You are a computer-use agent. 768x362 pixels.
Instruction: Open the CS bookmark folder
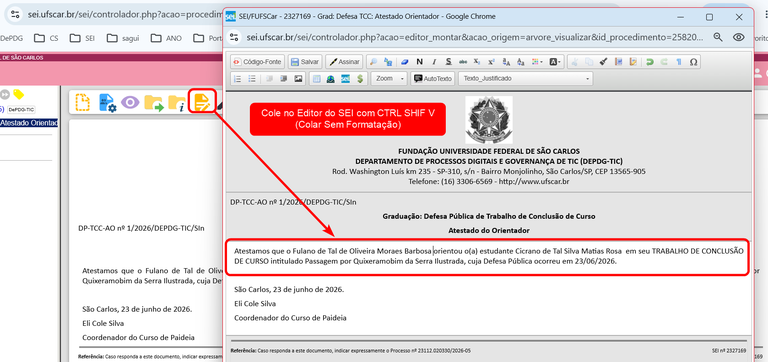coord(47,38)
